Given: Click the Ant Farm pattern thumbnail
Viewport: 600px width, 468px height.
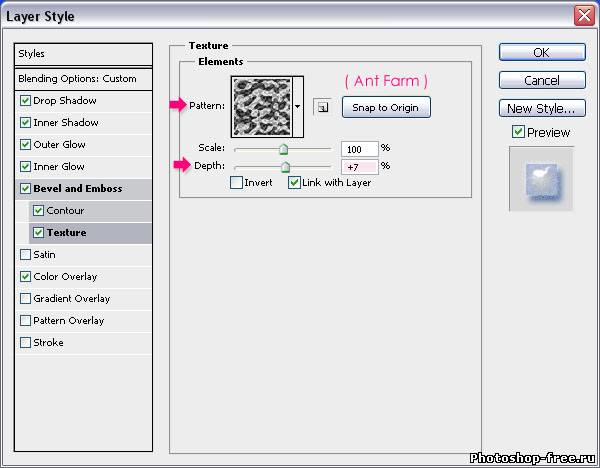Looking at the screenshot, I should 261,107.
